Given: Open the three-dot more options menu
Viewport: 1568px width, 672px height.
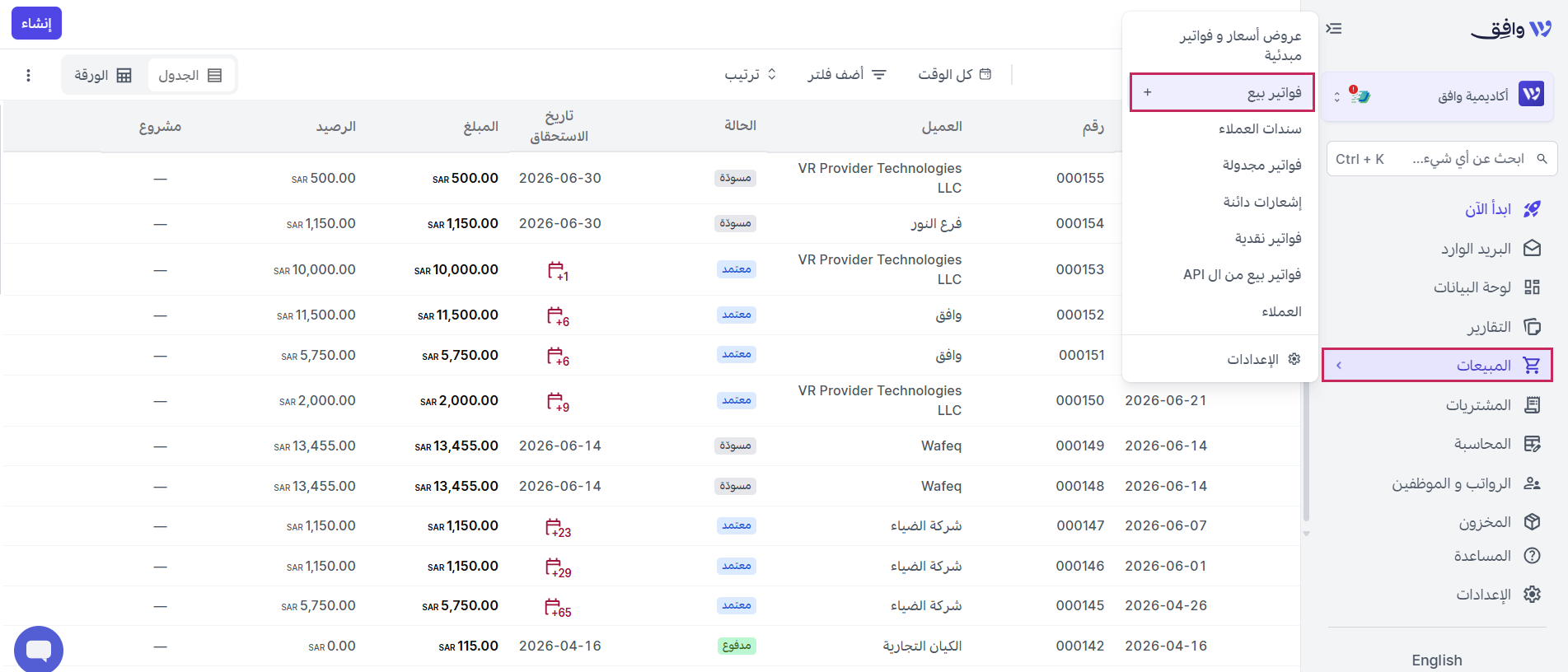Looking at the screenshot, I should point(29,76).
